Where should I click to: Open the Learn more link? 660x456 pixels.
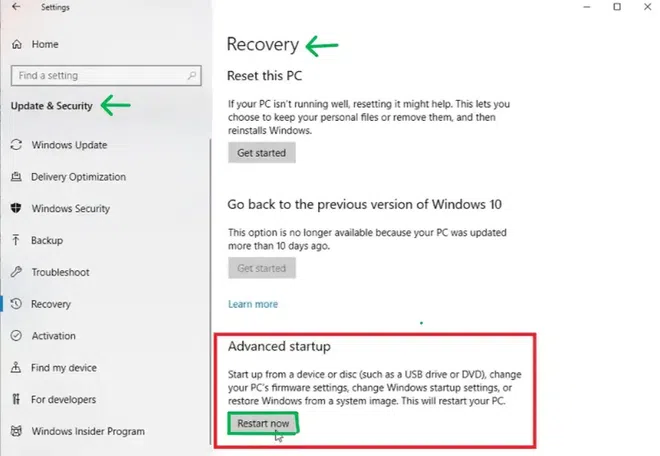253,304
